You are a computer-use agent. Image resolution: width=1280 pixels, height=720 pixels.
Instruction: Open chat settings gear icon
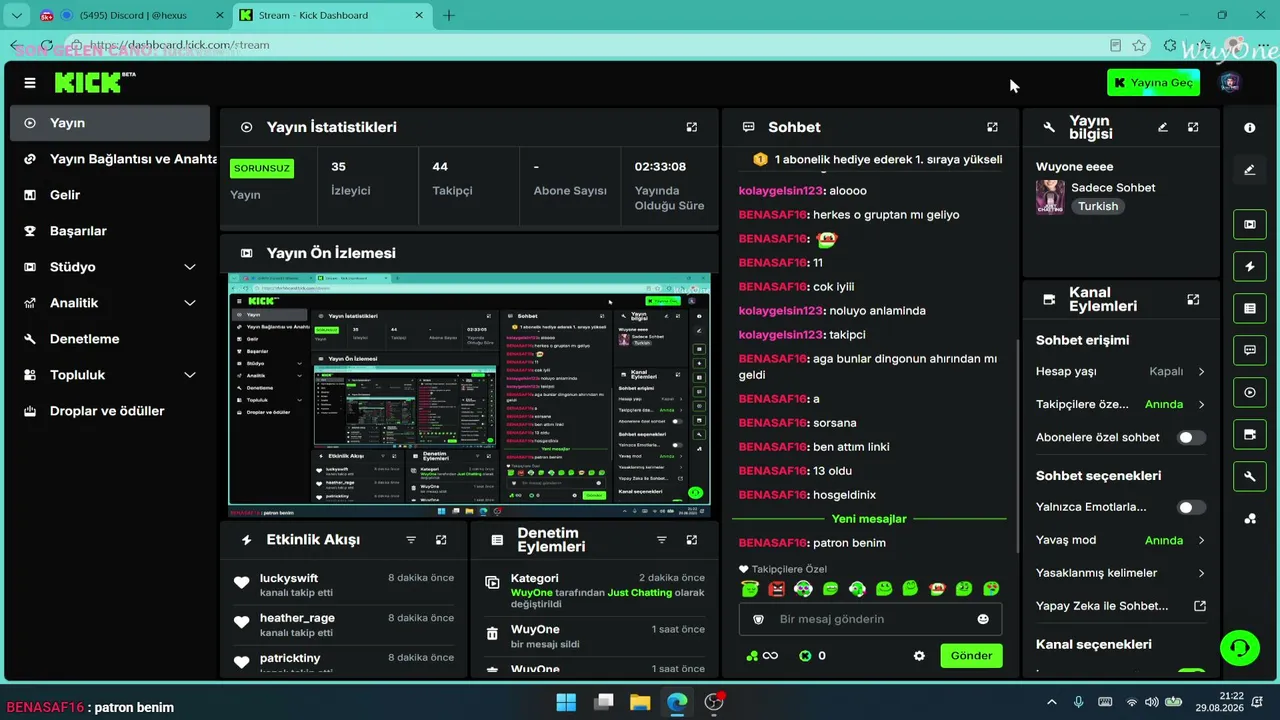point(919,656)
